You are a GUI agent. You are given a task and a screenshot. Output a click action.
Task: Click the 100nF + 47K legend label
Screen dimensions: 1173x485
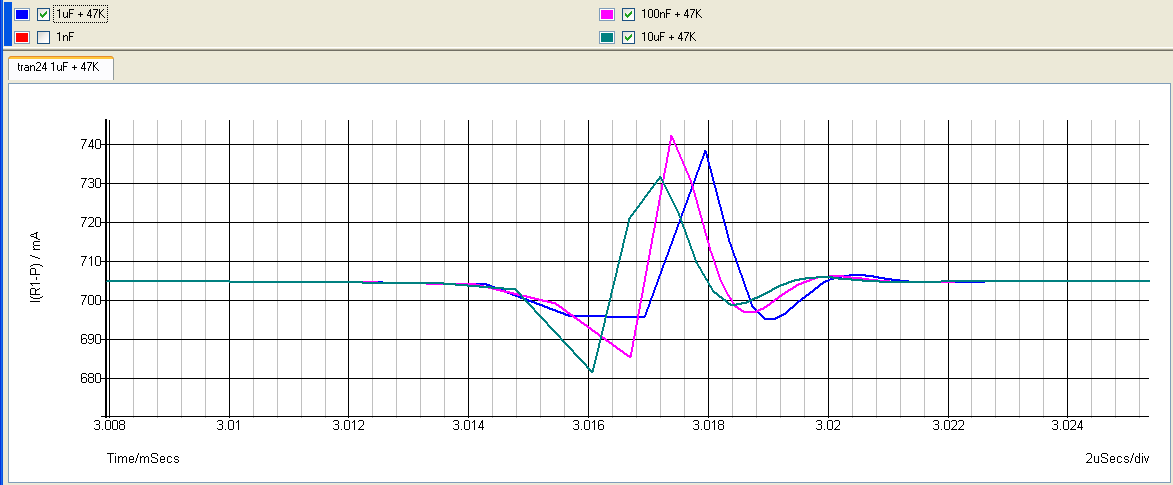[x=670, y=15]
